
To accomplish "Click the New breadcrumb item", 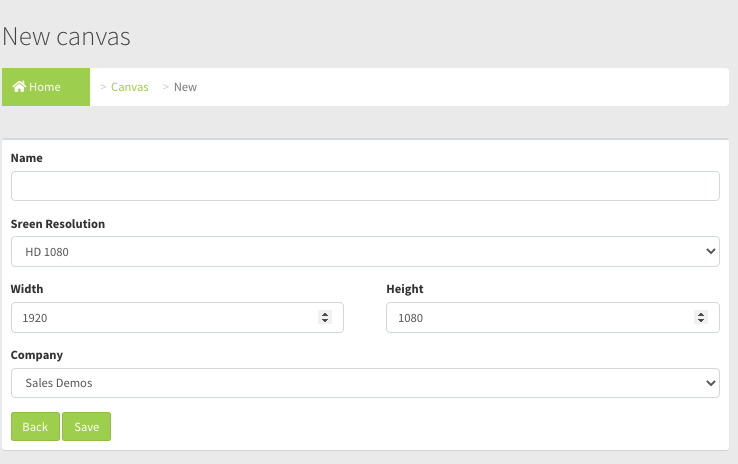I will coord(185,87).
